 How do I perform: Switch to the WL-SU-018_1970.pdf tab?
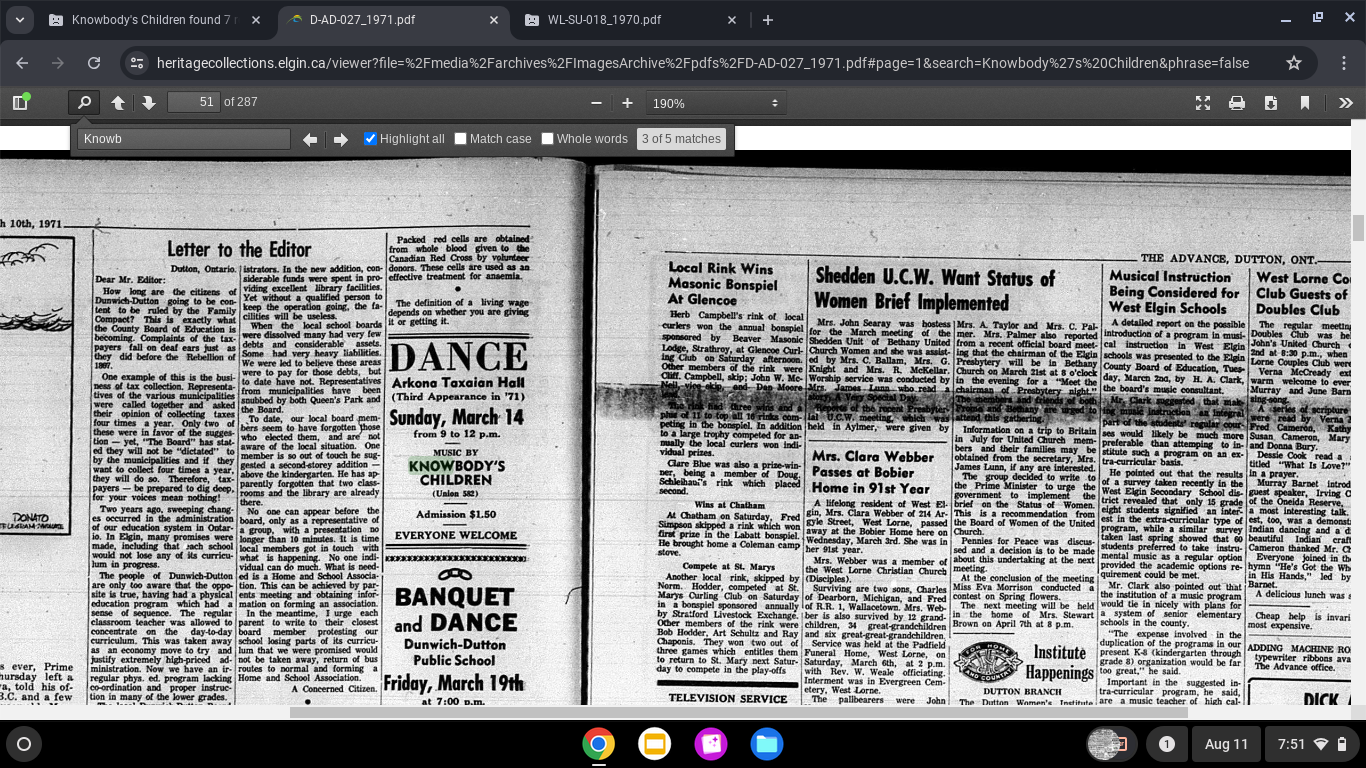point(603,20)
